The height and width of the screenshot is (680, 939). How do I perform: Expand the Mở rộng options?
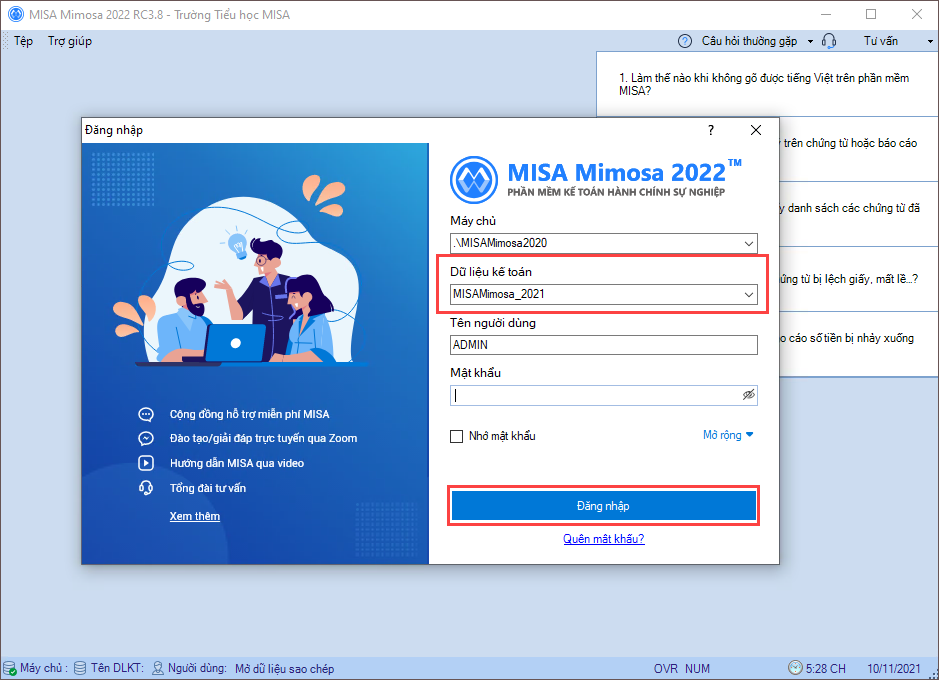pyautogui.click(x=728, y=435)
